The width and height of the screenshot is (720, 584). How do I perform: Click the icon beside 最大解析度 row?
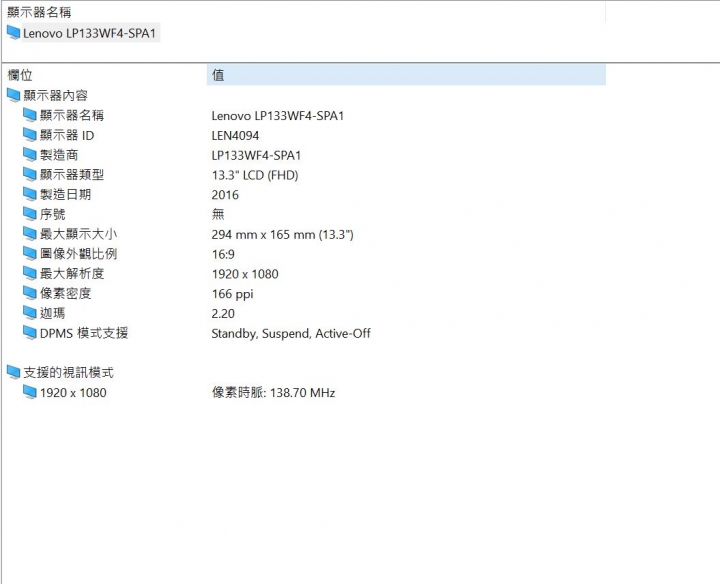(x=30, y=273)
